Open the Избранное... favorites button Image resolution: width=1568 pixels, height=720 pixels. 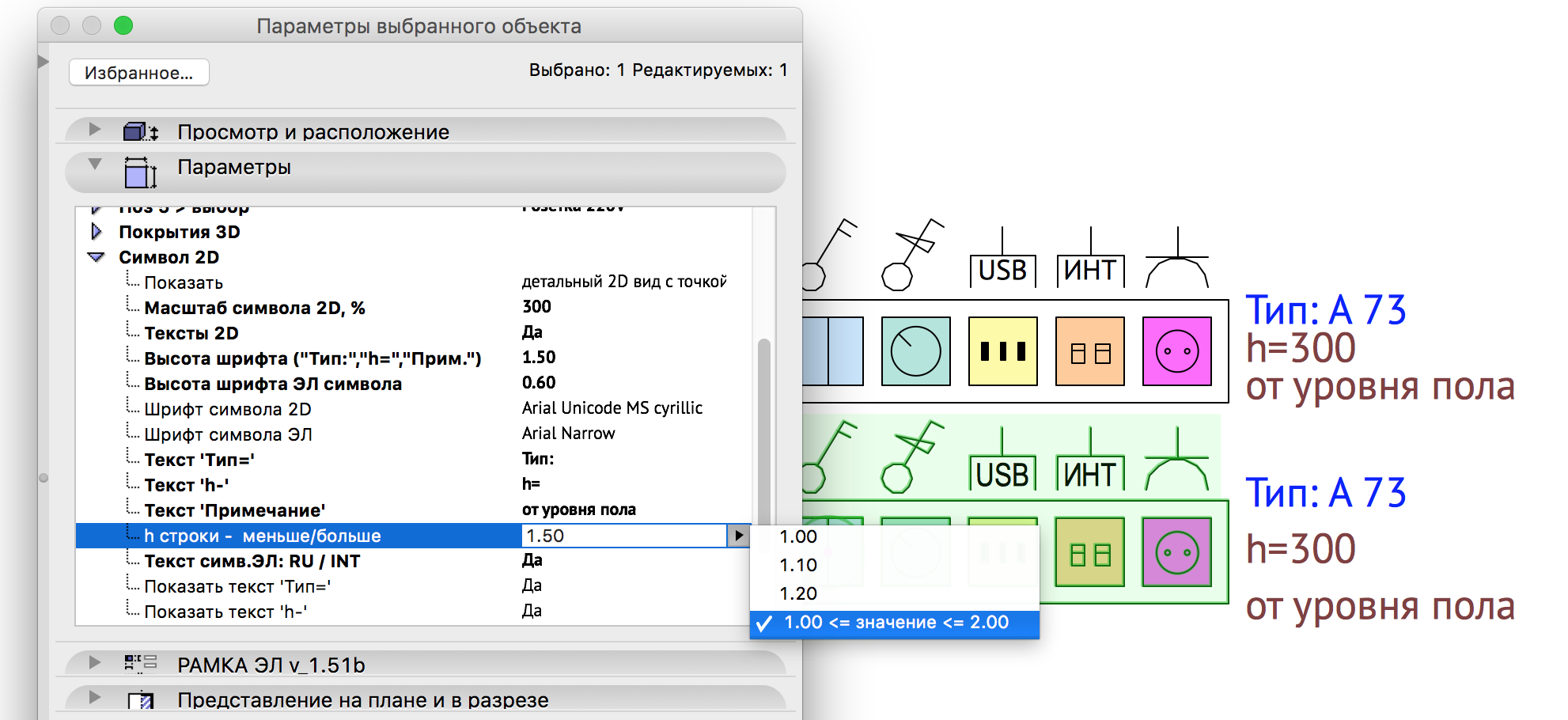pos(138,73)
